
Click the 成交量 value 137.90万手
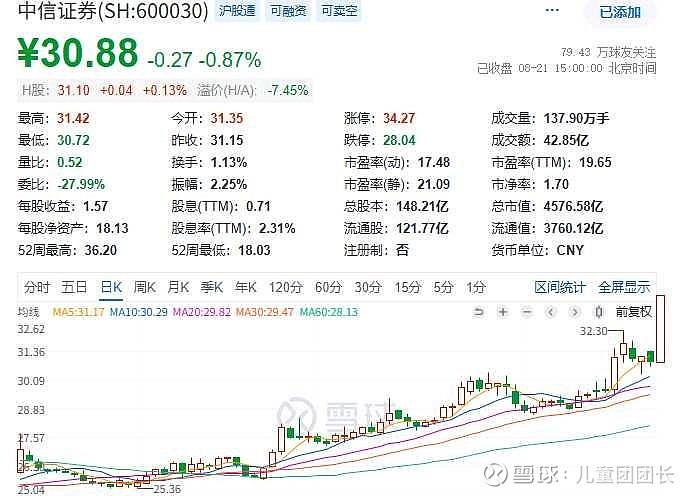[577, 118]
